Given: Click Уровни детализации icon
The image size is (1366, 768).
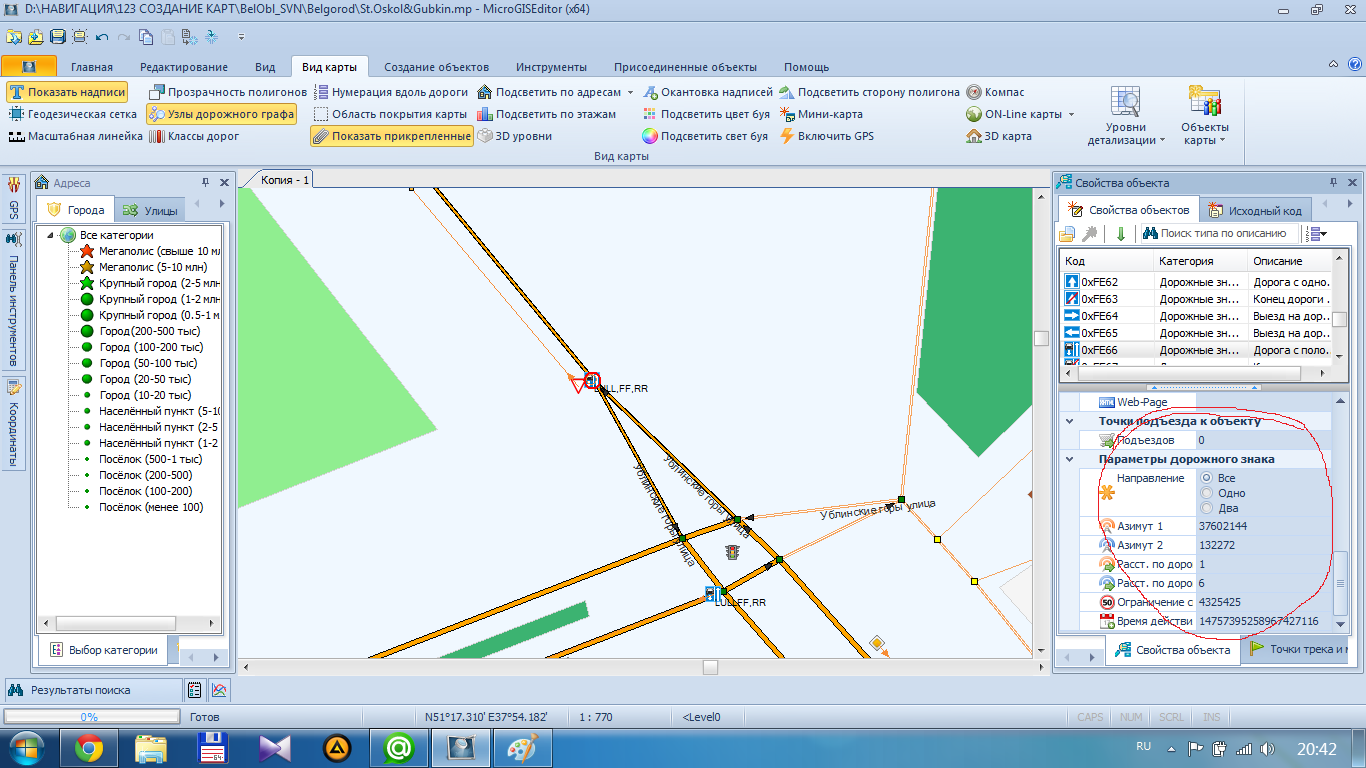Looking at the screenshot, I should tap(1126, 103).
